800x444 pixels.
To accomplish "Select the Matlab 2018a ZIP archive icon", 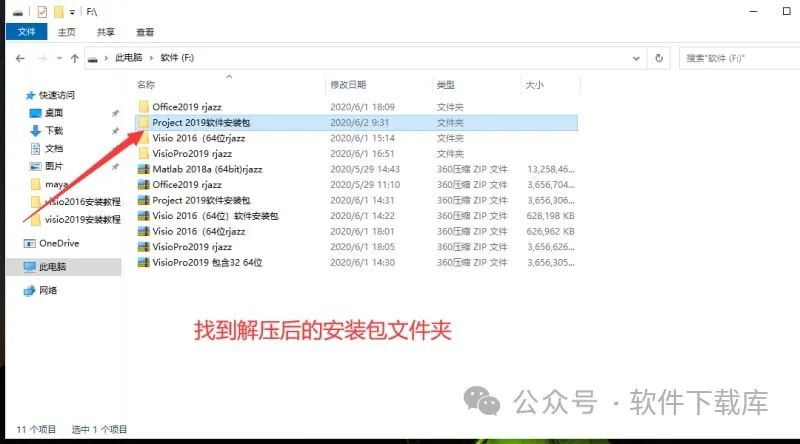I will click(144, 169).
